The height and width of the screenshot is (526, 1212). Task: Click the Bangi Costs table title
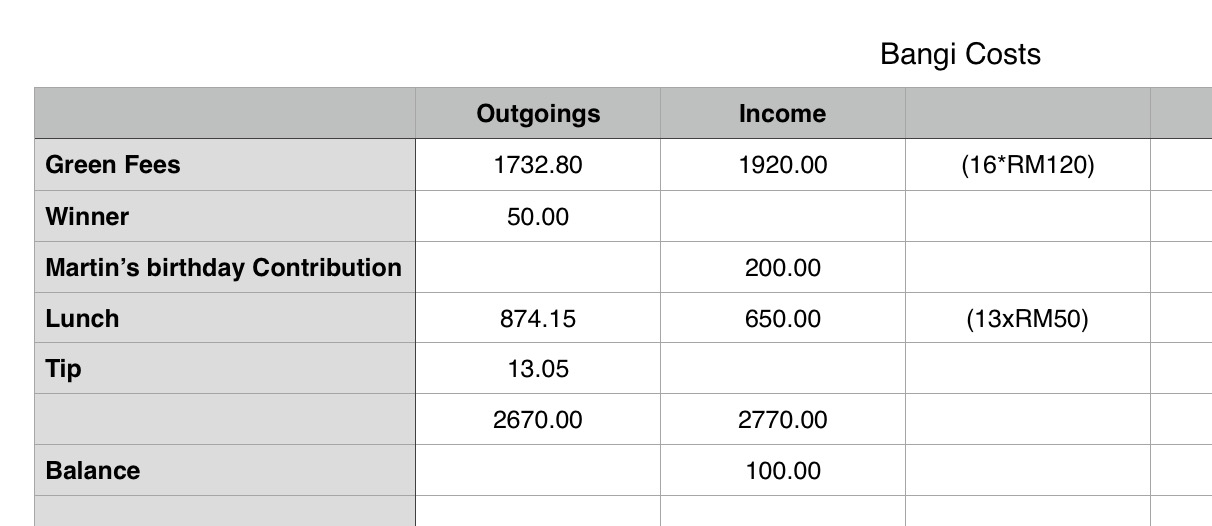coord(960,54)
